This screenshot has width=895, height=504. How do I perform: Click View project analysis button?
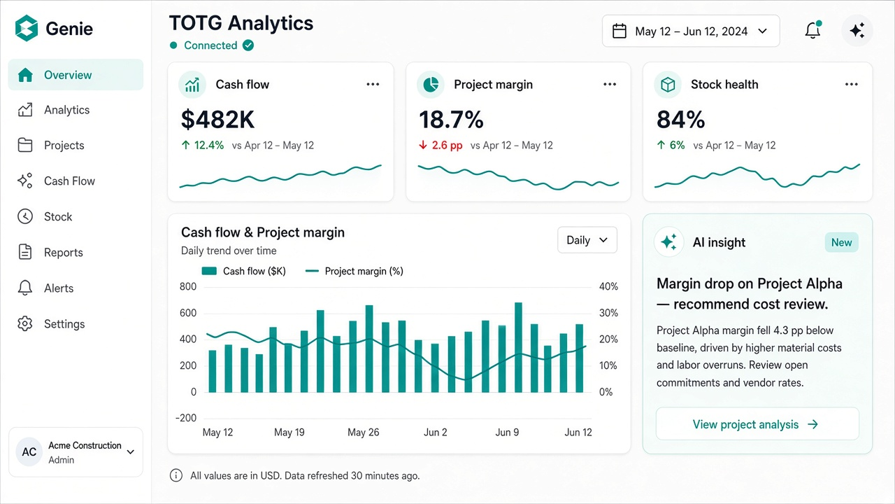click(x=757, y=424)
